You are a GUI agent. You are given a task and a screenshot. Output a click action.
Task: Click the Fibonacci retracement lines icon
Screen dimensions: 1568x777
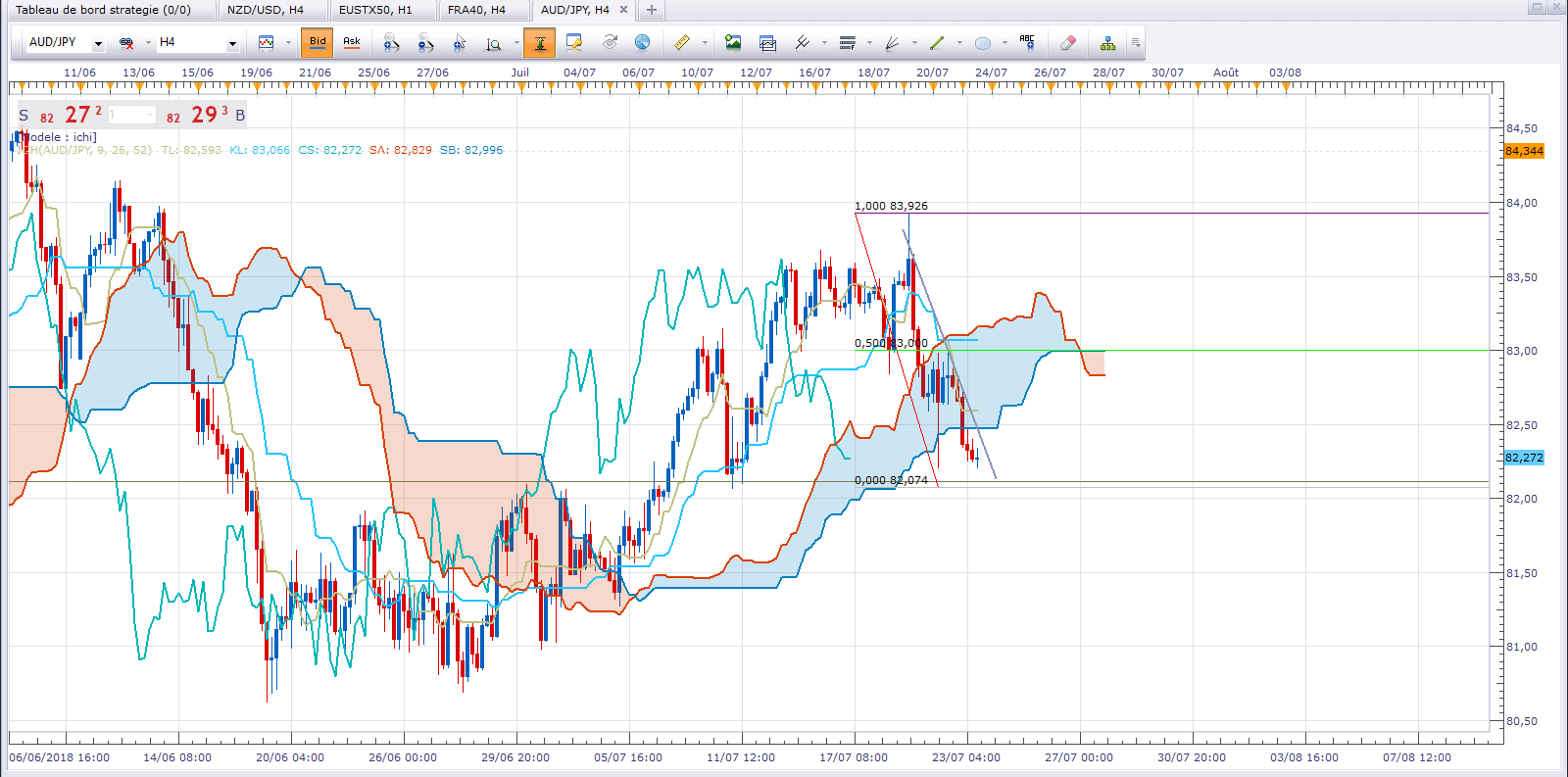[x=848, y=42]
